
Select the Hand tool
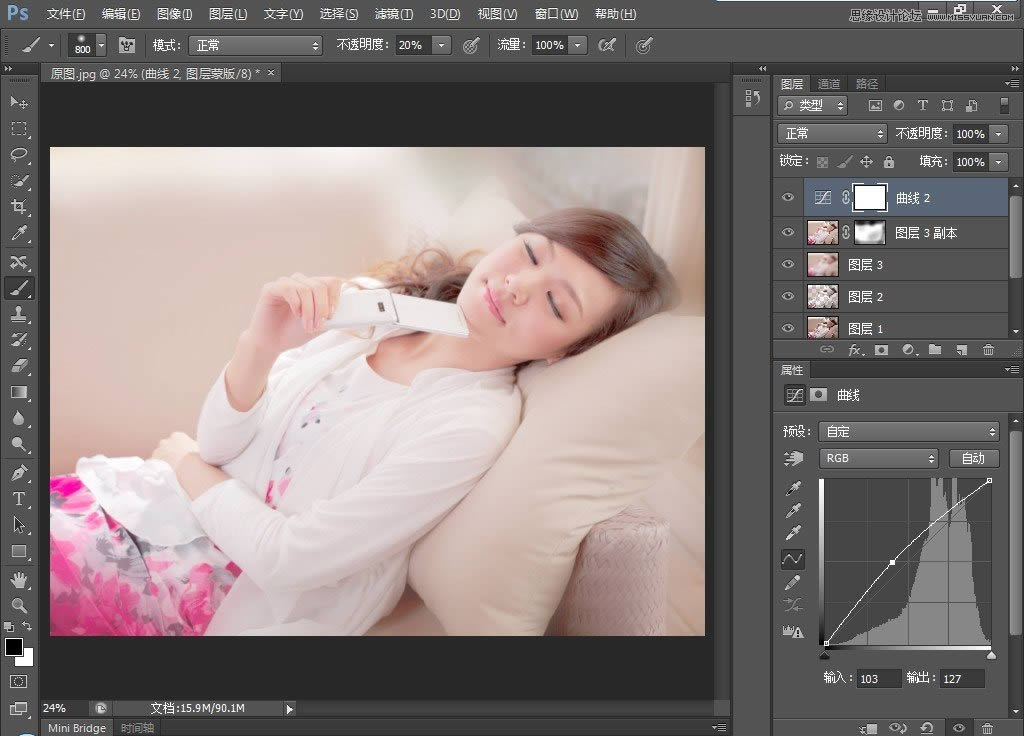point(19,579)
